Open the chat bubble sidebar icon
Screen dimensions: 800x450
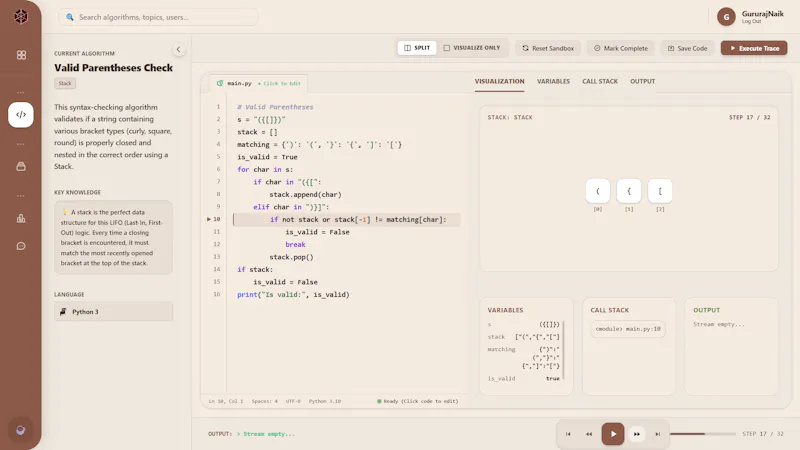tap(21, 246)
